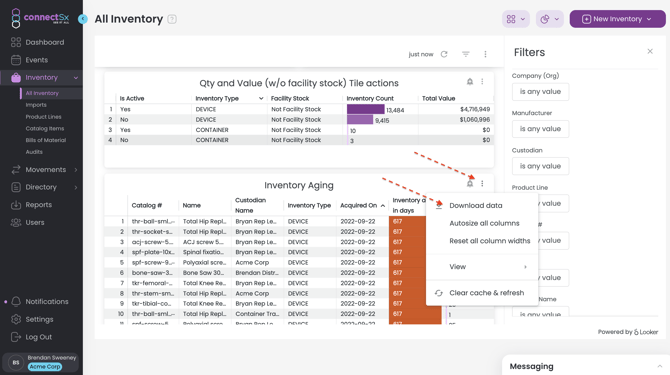The width and height of the screenshot is (670, 375).
Task: Choose Clear cache & refresh menu item
Action: coord(486,293)
